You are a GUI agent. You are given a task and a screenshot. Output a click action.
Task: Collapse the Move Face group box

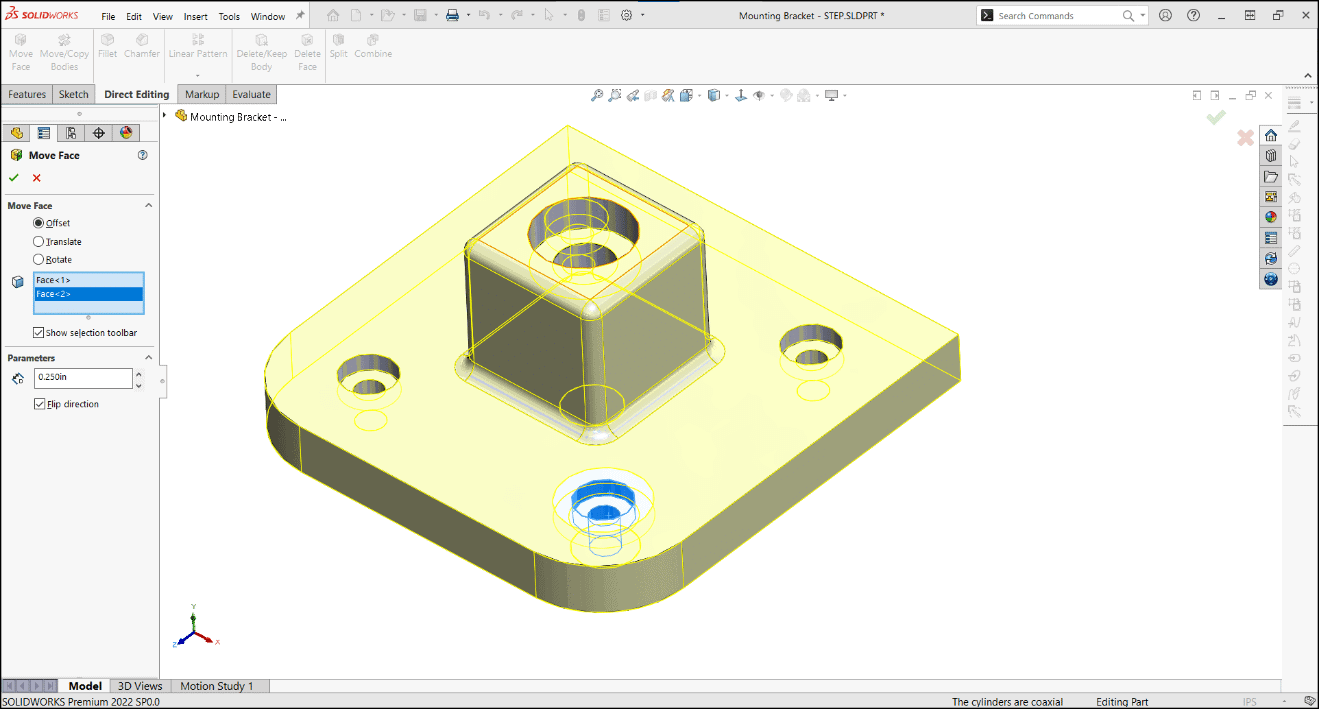click(149, 205)
